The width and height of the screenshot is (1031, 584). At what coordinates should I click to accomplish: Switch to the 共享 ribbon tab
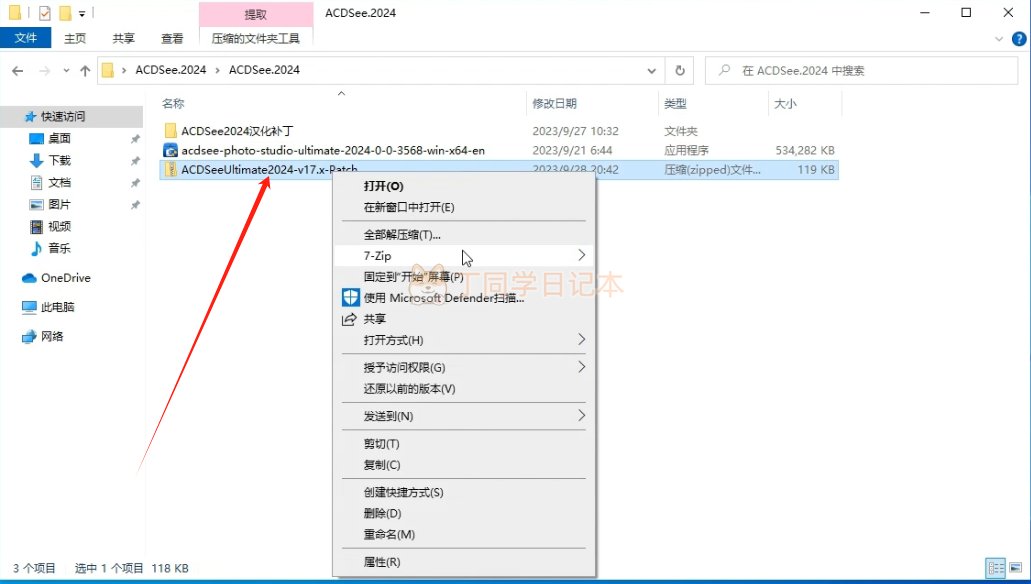[x=123, y=38]
